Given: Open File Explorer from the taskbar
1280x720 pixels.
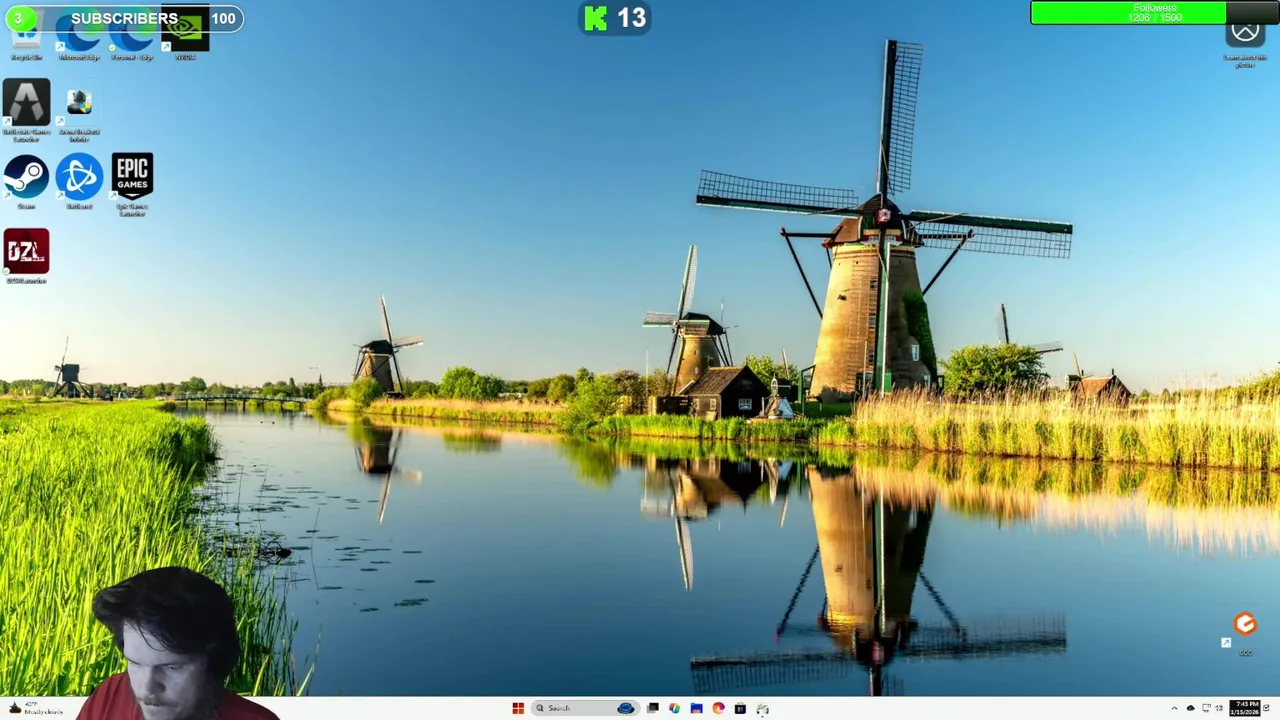Looking at the screenshot, I should (696, 708).
